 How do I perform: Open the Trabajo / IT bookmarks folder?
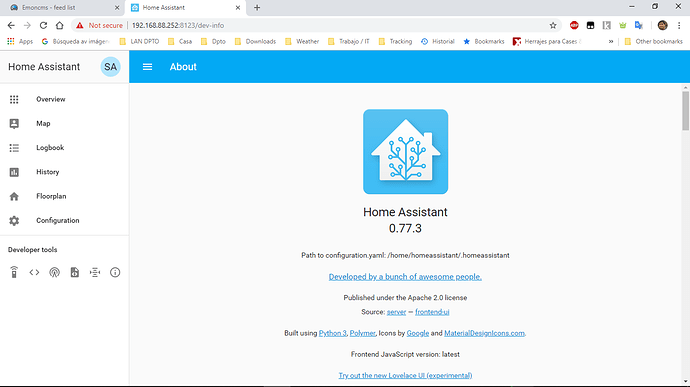pos(349,41)
